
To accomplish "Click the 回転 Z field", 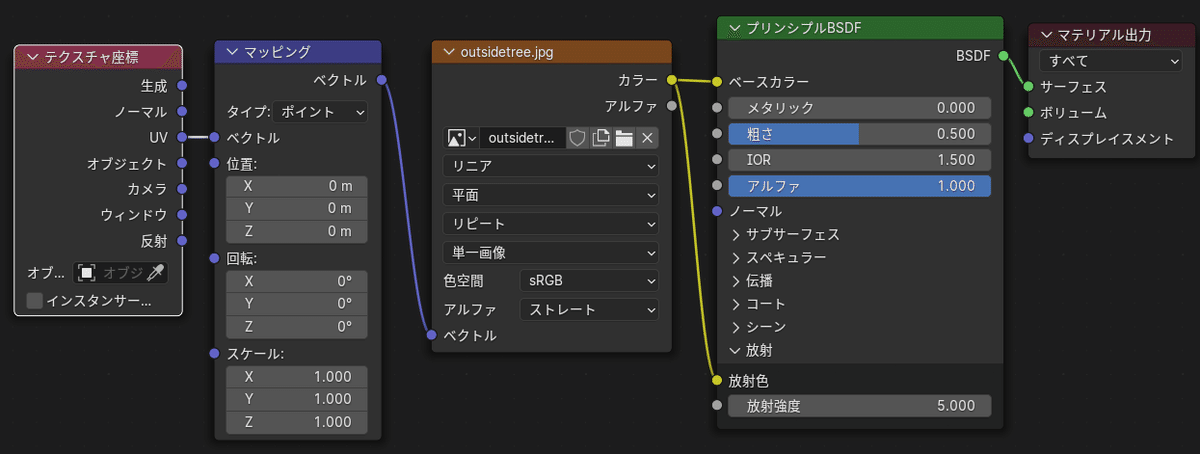I will point(296,327).
